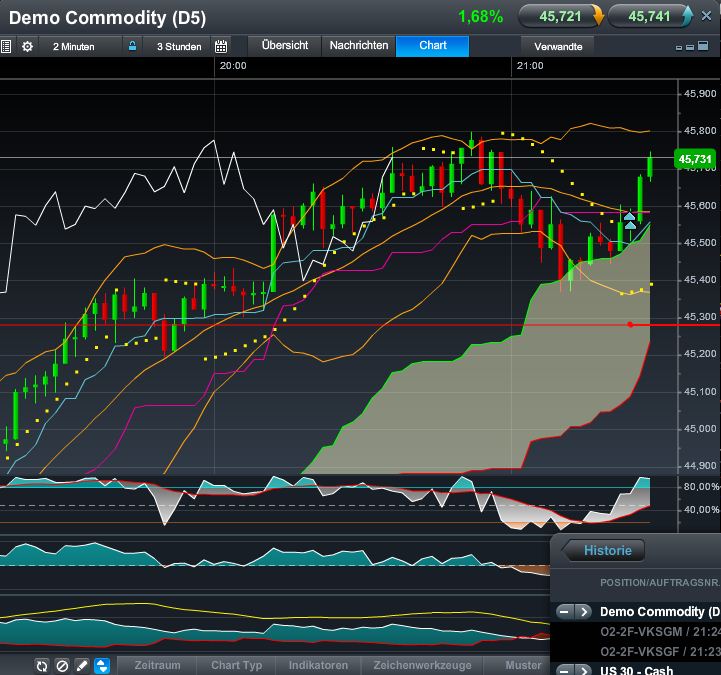Screen dimensions: 721x675
Task: Open the Muster menu
Action: click(523, 665)
